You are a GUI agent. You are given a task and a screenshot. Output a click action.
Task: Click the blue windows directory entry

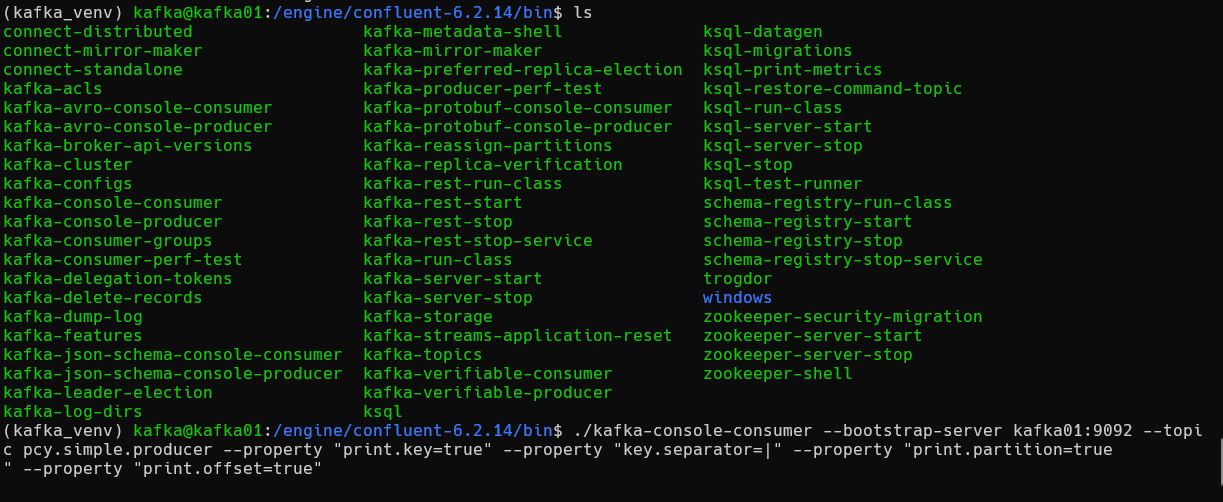(737, 298)
